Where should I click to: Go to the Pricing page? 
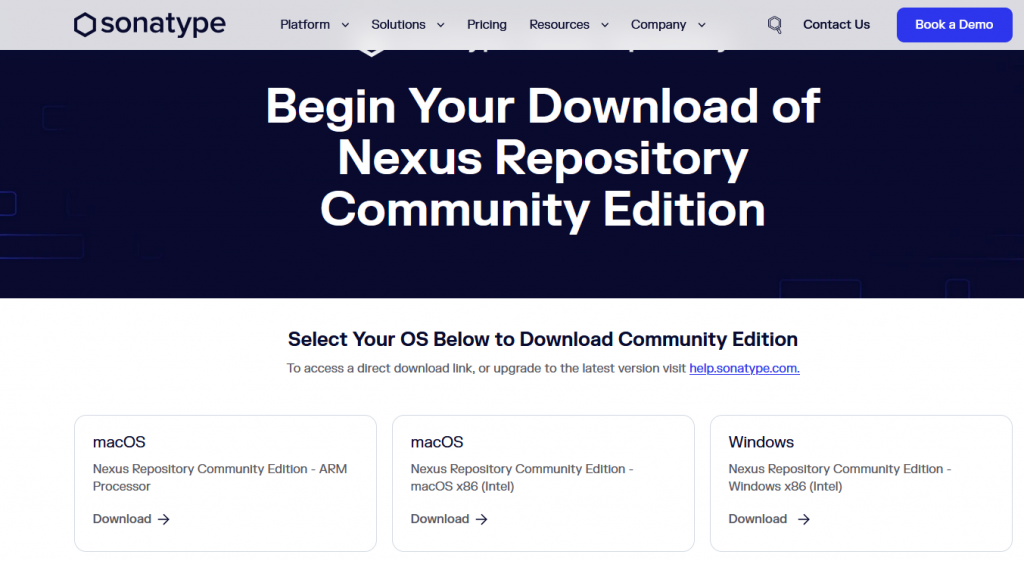487,25
